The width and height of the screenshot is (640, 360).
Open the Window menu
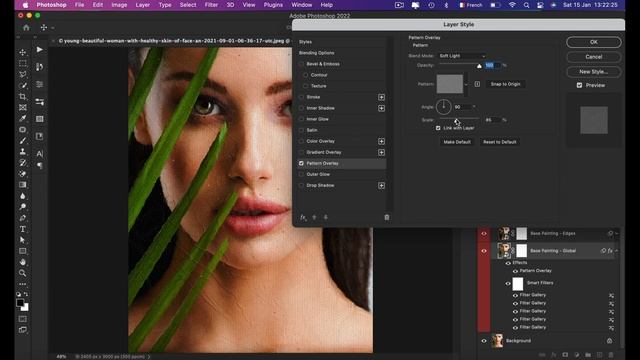[302, 5]
